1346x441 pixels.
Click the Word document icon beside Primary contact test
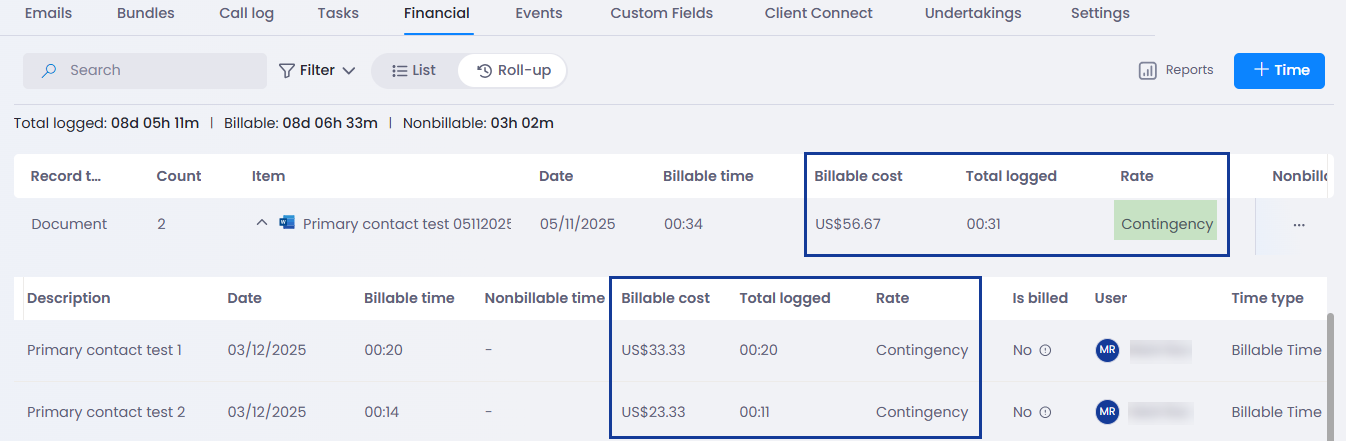[x=288, y=224]
